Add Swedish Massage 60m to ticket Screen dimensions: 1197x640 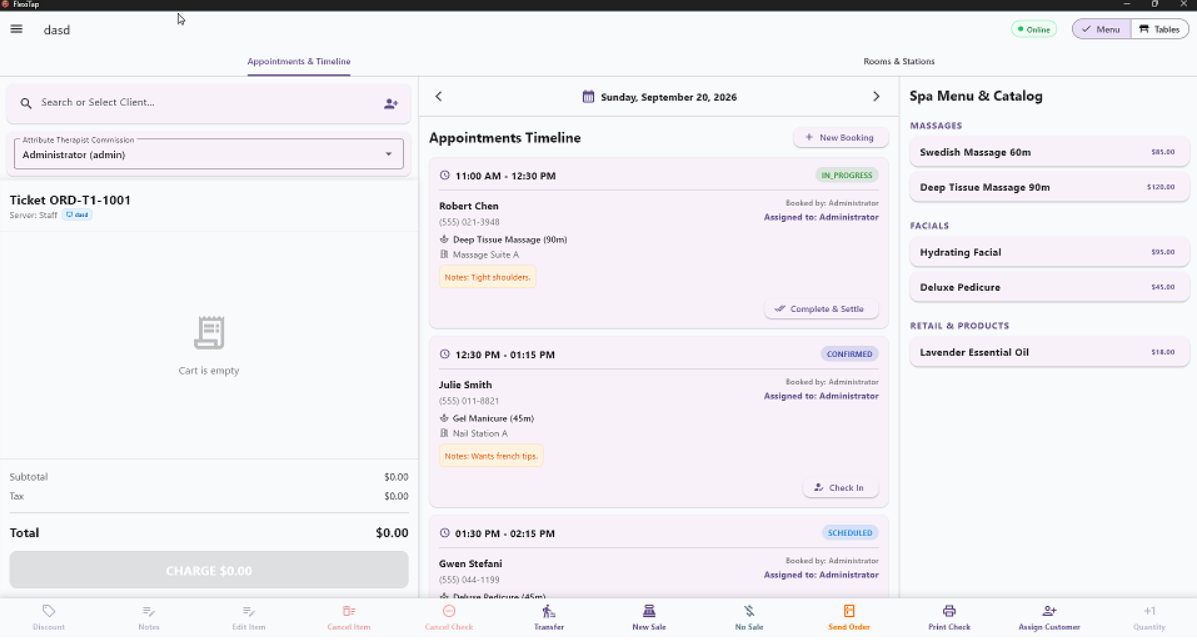(1049, 152)
